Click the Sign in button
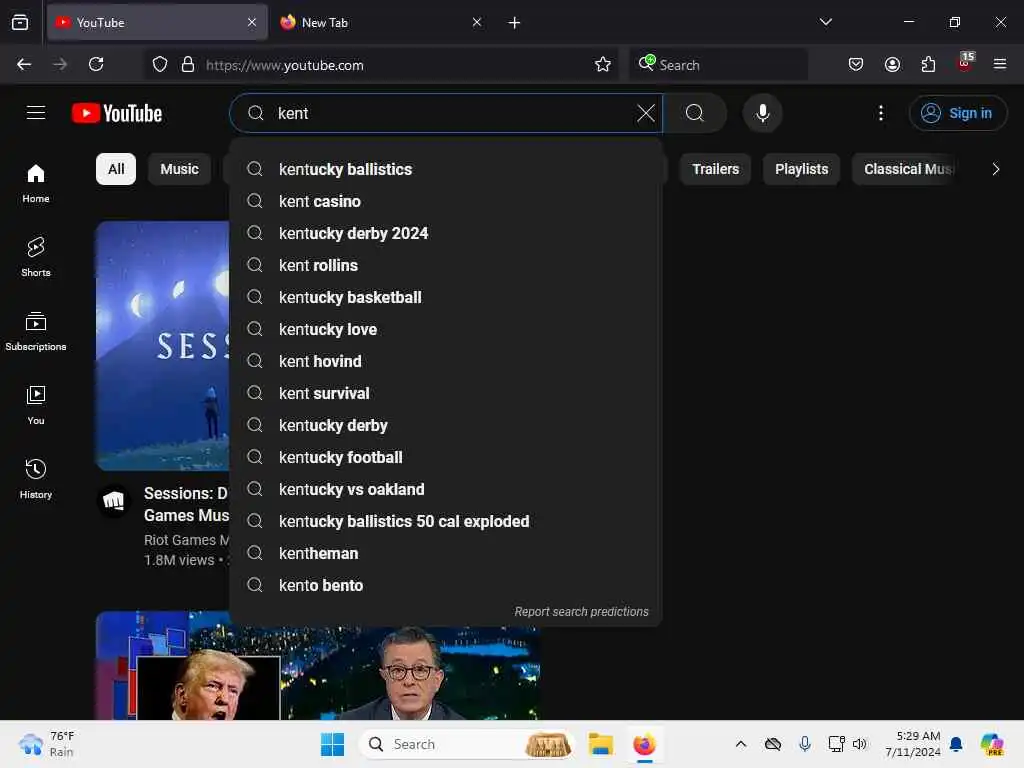1024x768 pixels. point(957,113)
